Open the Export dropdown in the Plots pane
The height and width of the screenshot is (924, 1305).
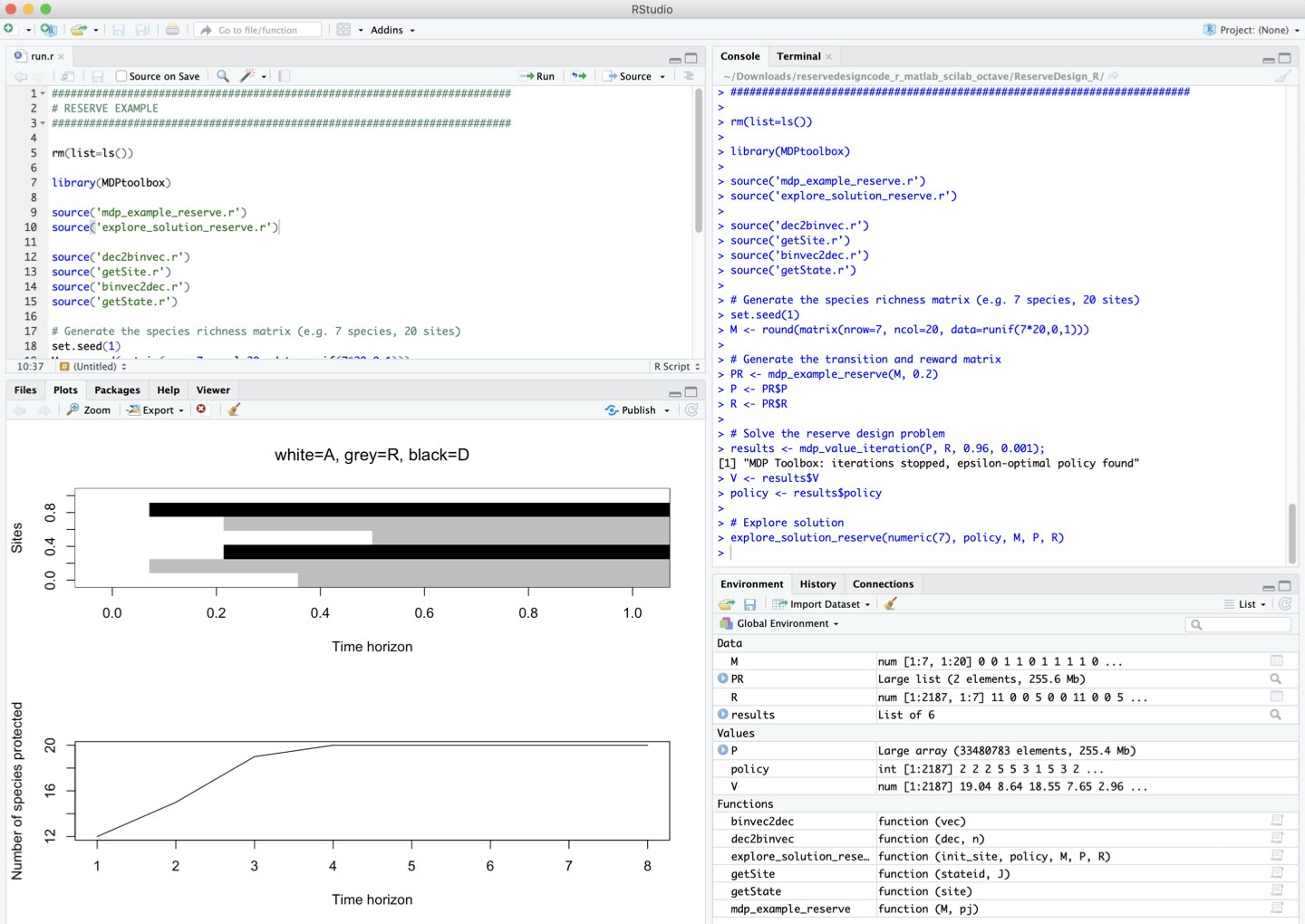(x=157, y=409)
